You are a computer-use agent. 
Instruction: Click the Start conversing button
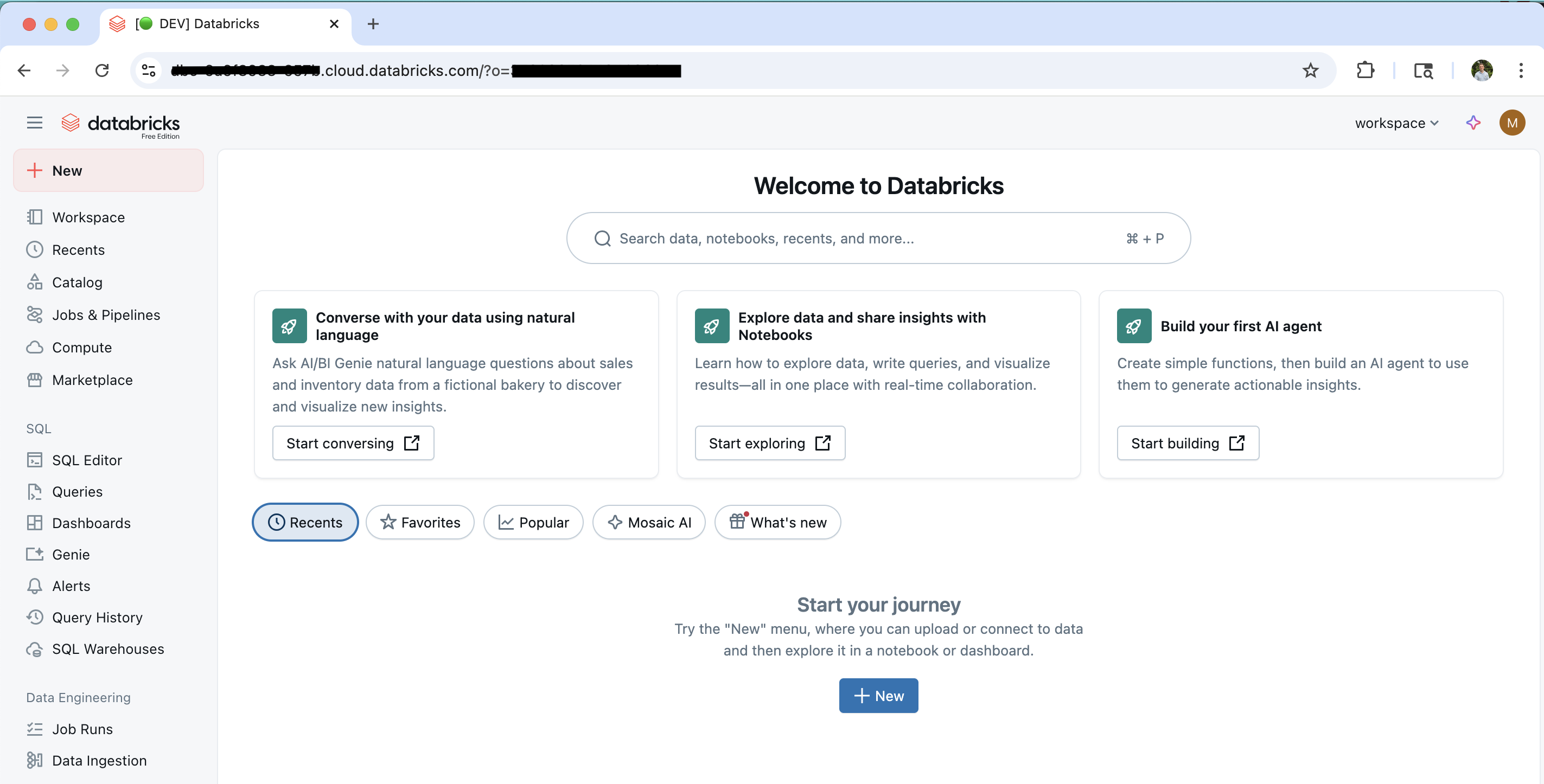point(353,443)
